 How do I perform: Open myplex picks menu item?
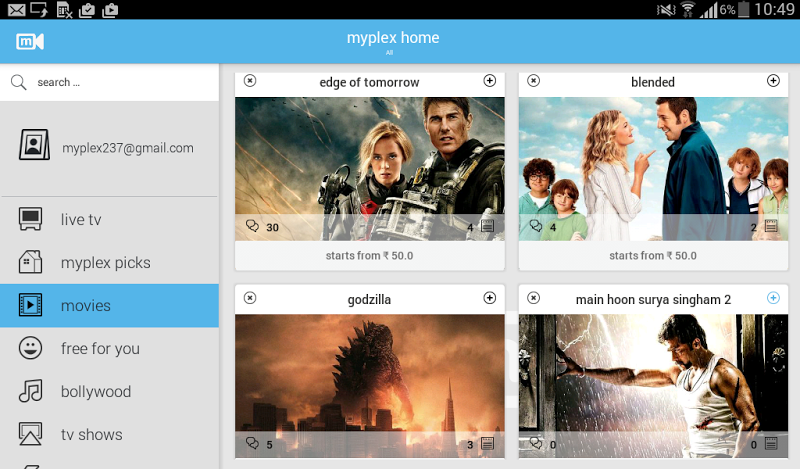[x=109, y=262]
